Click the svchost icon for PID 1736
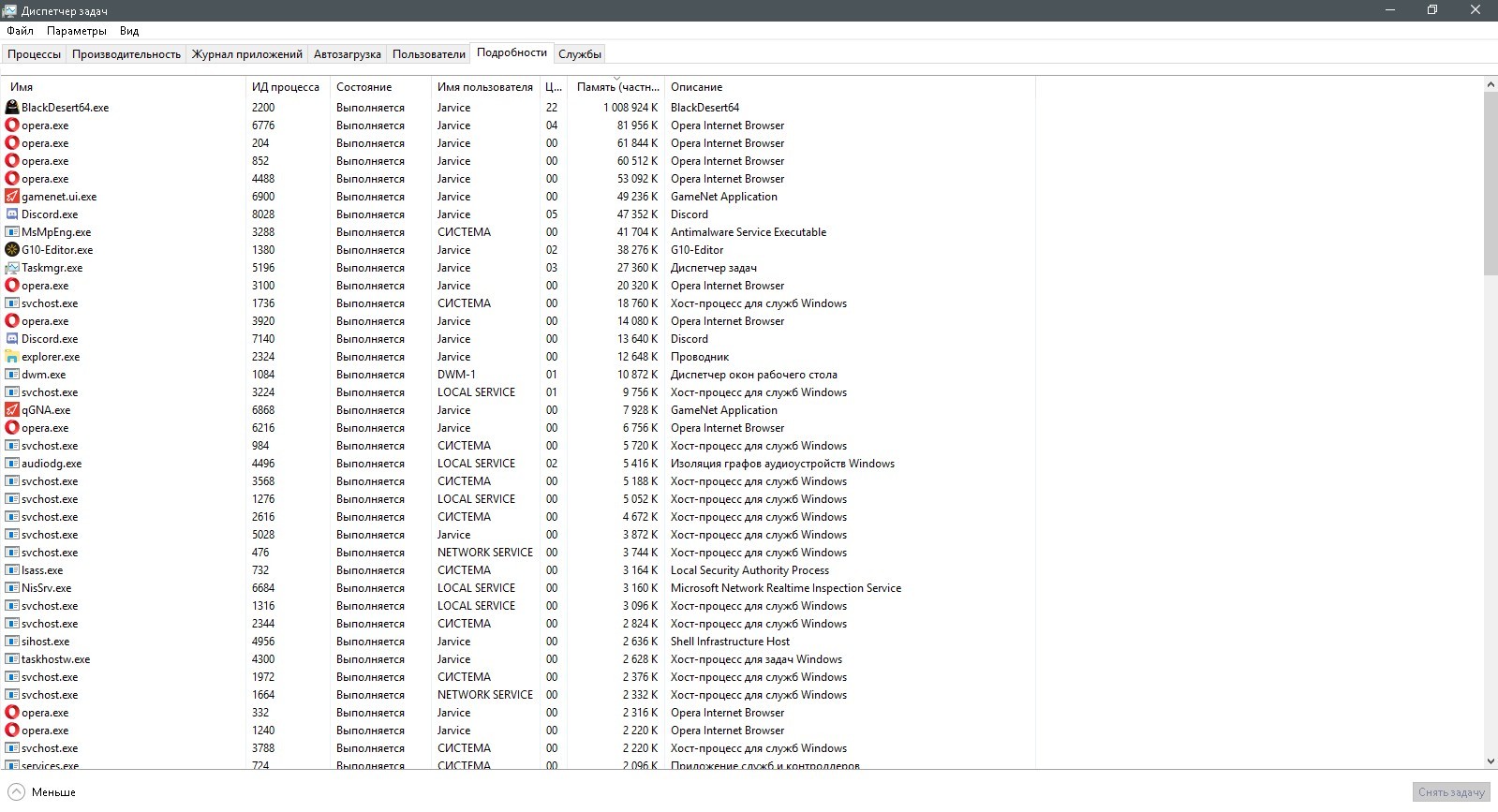This screenshot has width=1498, height=812. (12, 303)
